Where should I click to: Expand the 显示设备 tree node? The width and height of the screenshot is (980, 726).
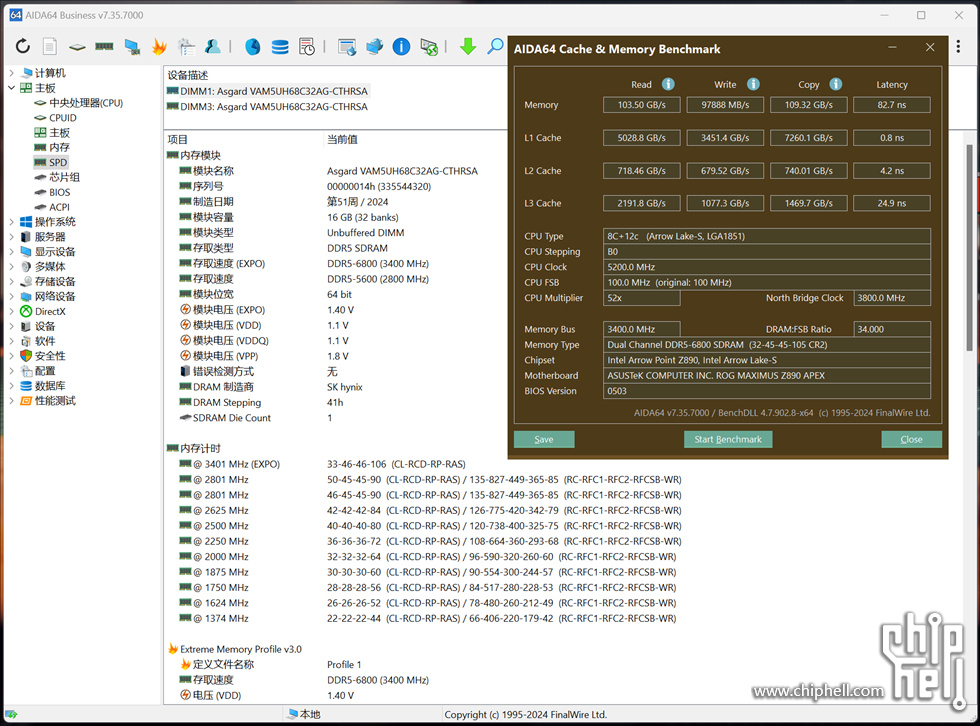[x=11, y=252]
